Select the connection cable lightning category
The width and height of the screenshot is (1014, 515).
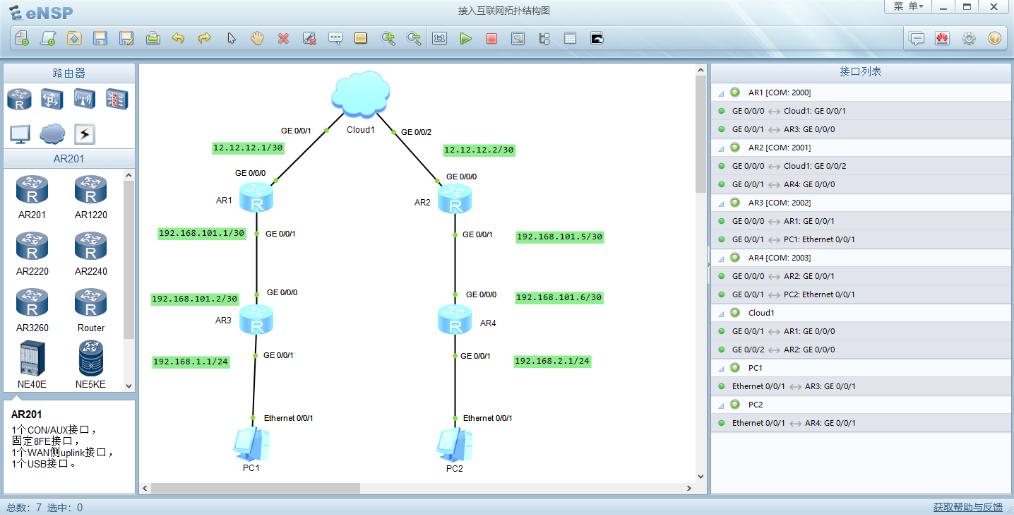click(85, 134)
